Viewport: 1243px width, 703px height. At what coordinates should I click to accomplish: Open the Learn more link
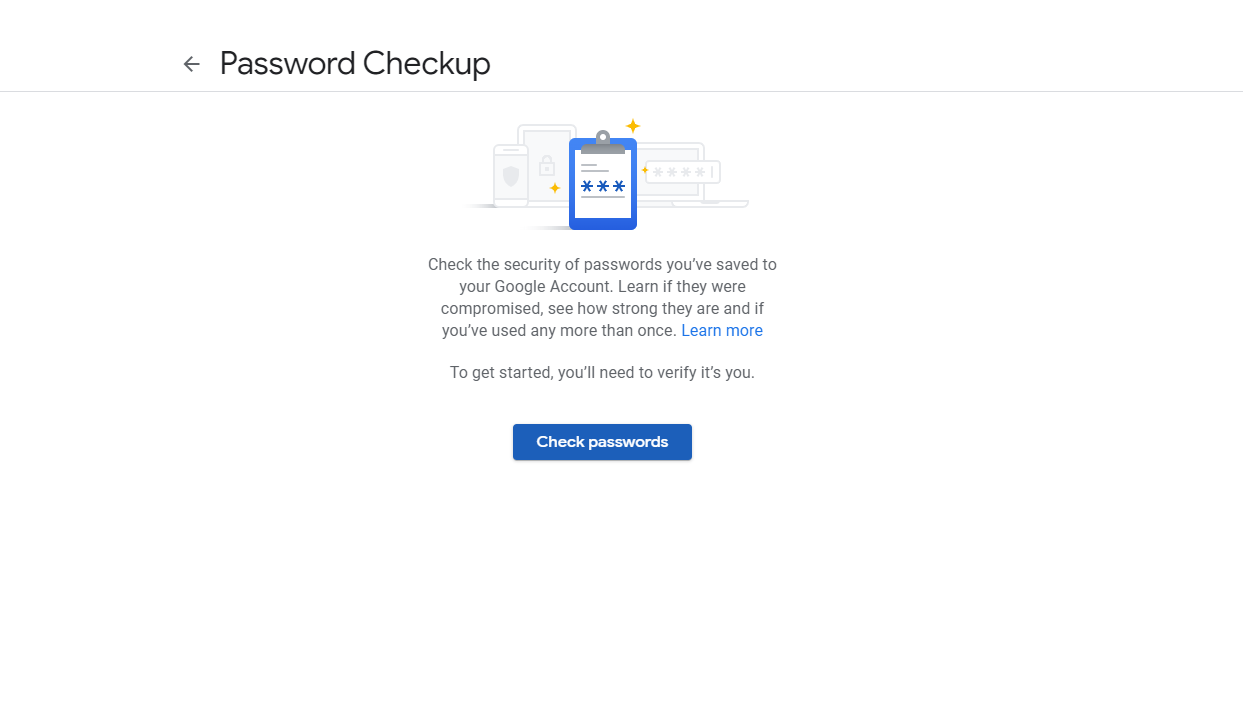721,331
